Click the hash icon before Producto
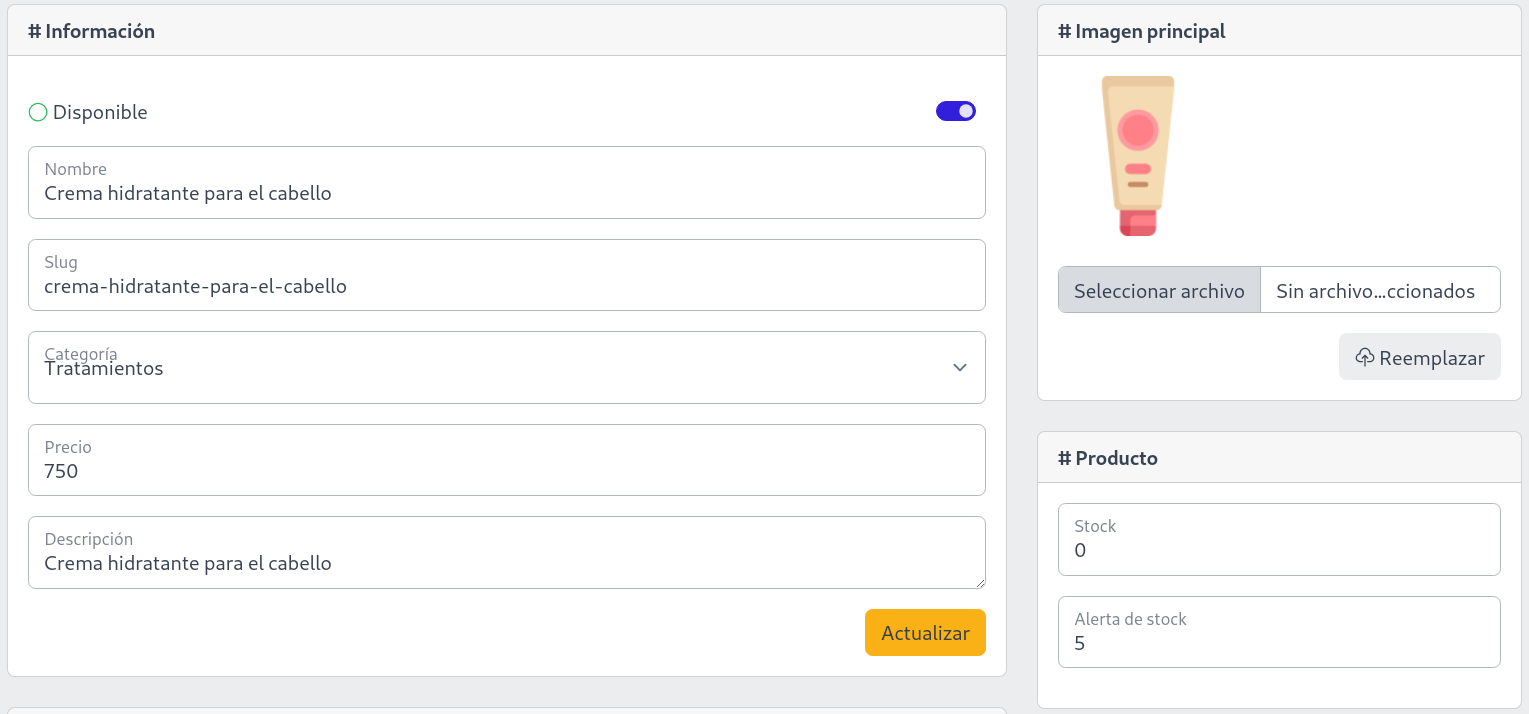This screenshot has height=714, width=1529. tap(1065, 458)
